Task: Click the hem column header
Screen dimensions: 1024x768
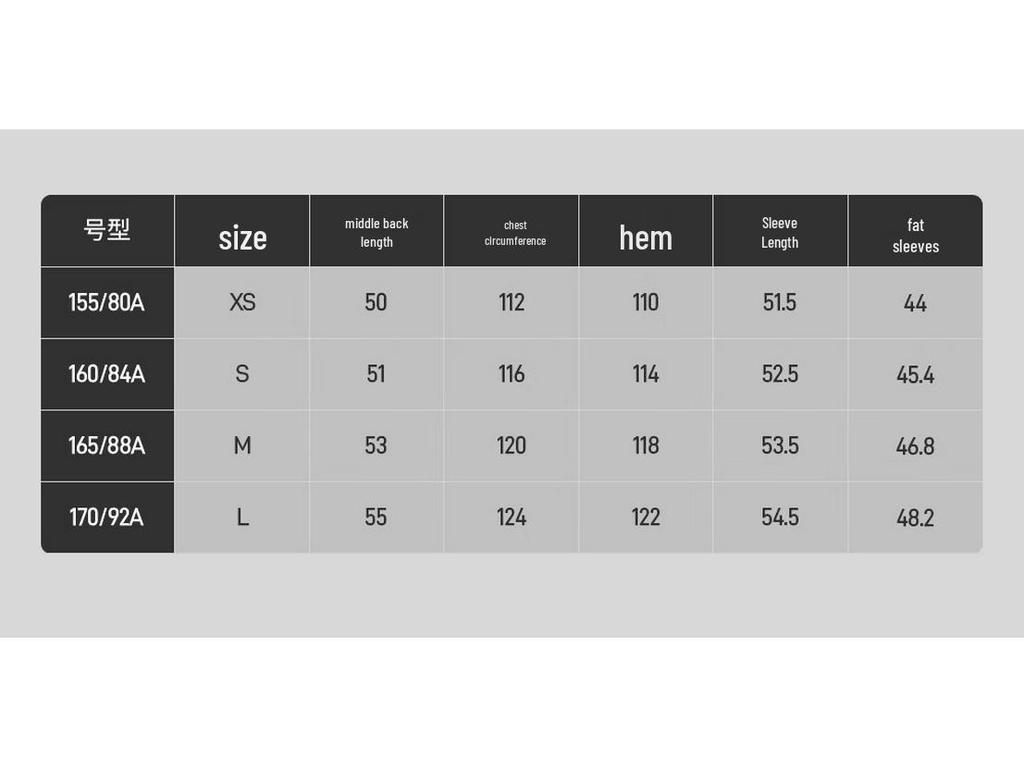Action: tap(646, 230)
